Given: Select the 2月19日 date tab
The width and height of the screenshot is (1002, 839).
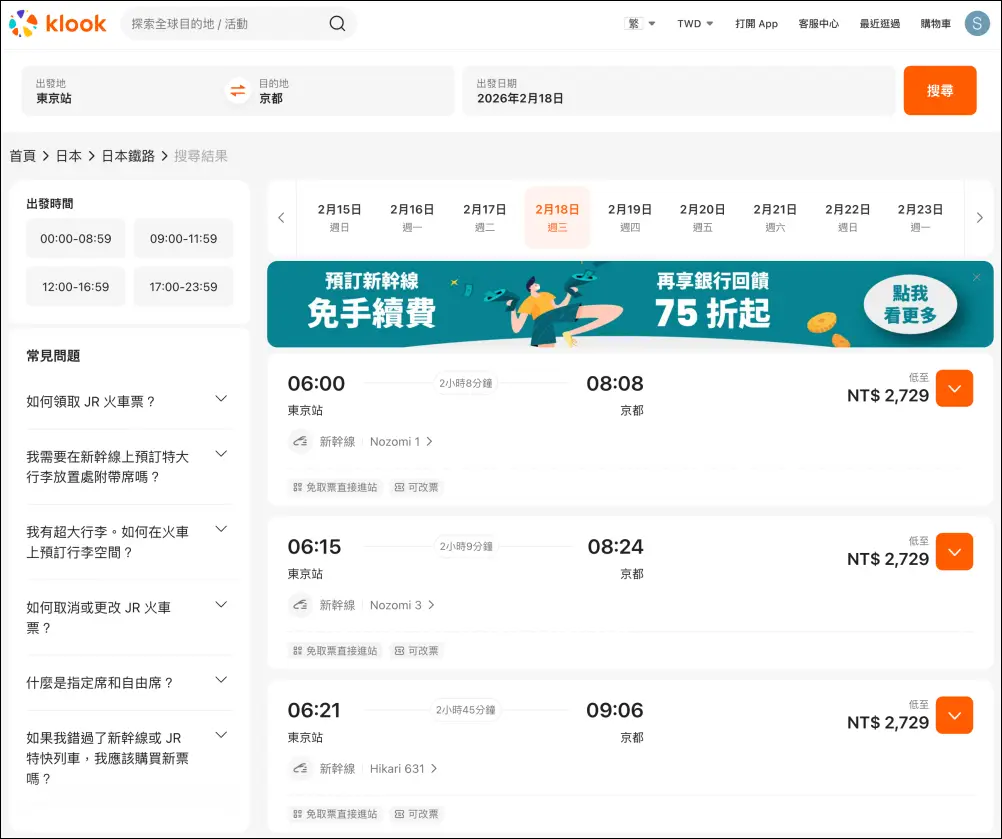Looking at the screenshot, I should pyautogui.click(x=629, y=217).
